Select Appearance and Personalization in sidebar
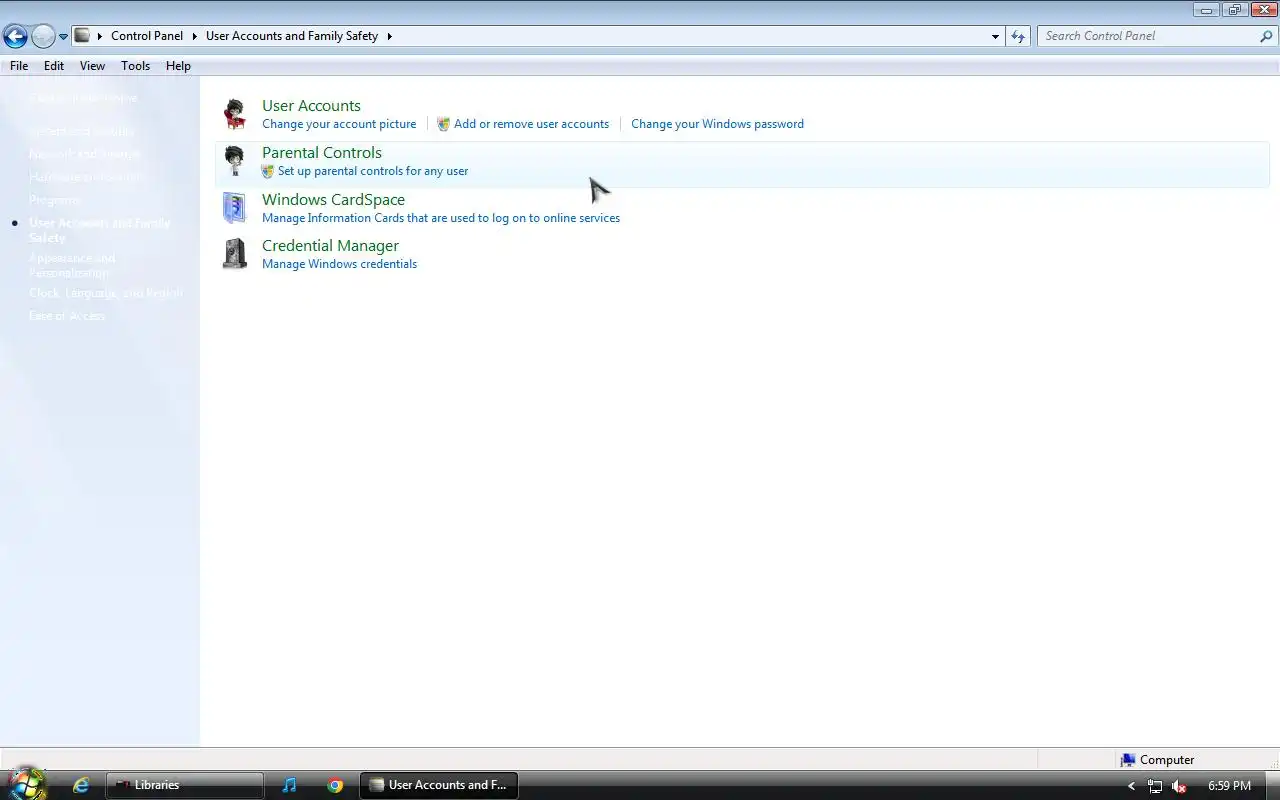1280x800 pixels. click(x=72, y=265)
